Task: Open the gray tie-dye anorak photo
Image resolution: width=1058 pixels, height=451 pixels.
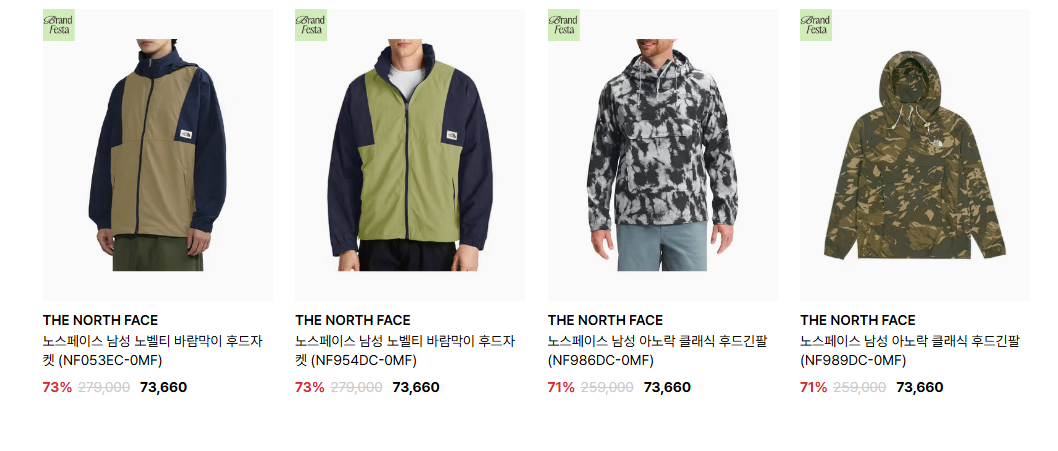Action: [663, 155]
